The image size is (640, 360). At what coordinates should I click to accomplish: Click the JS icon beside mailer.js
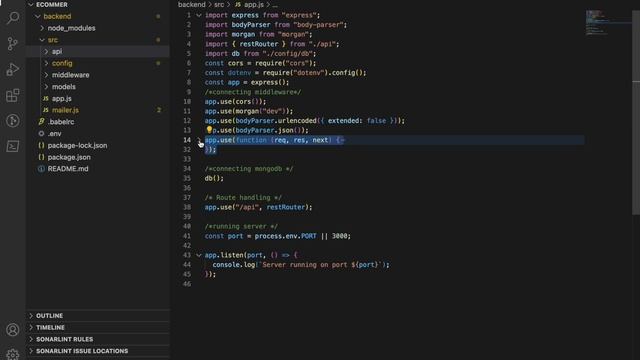[x=46, y=110]
